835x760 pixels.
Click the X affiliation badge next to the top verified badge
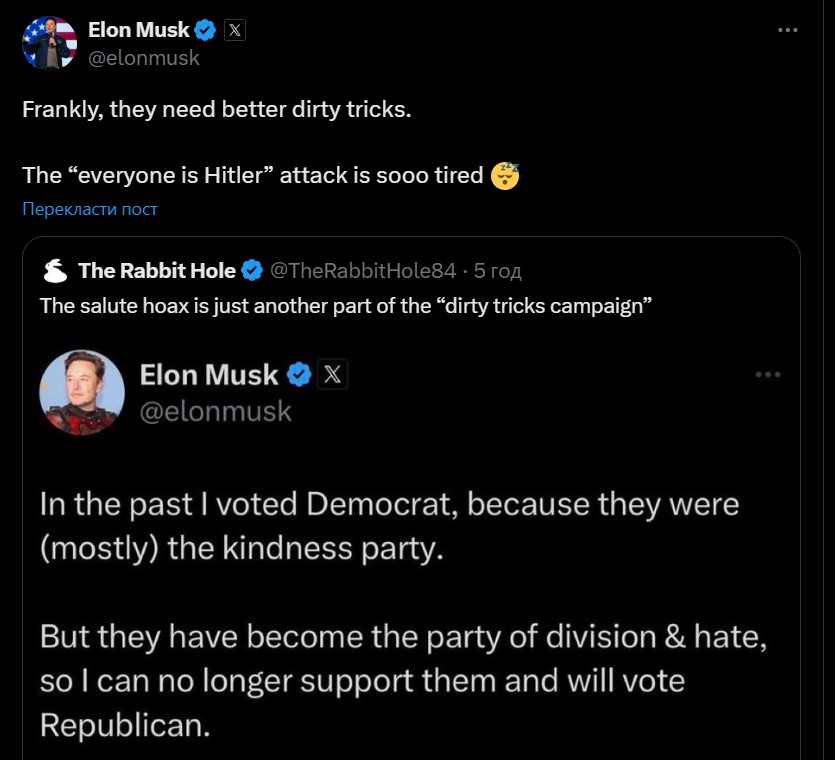(234, 31)
